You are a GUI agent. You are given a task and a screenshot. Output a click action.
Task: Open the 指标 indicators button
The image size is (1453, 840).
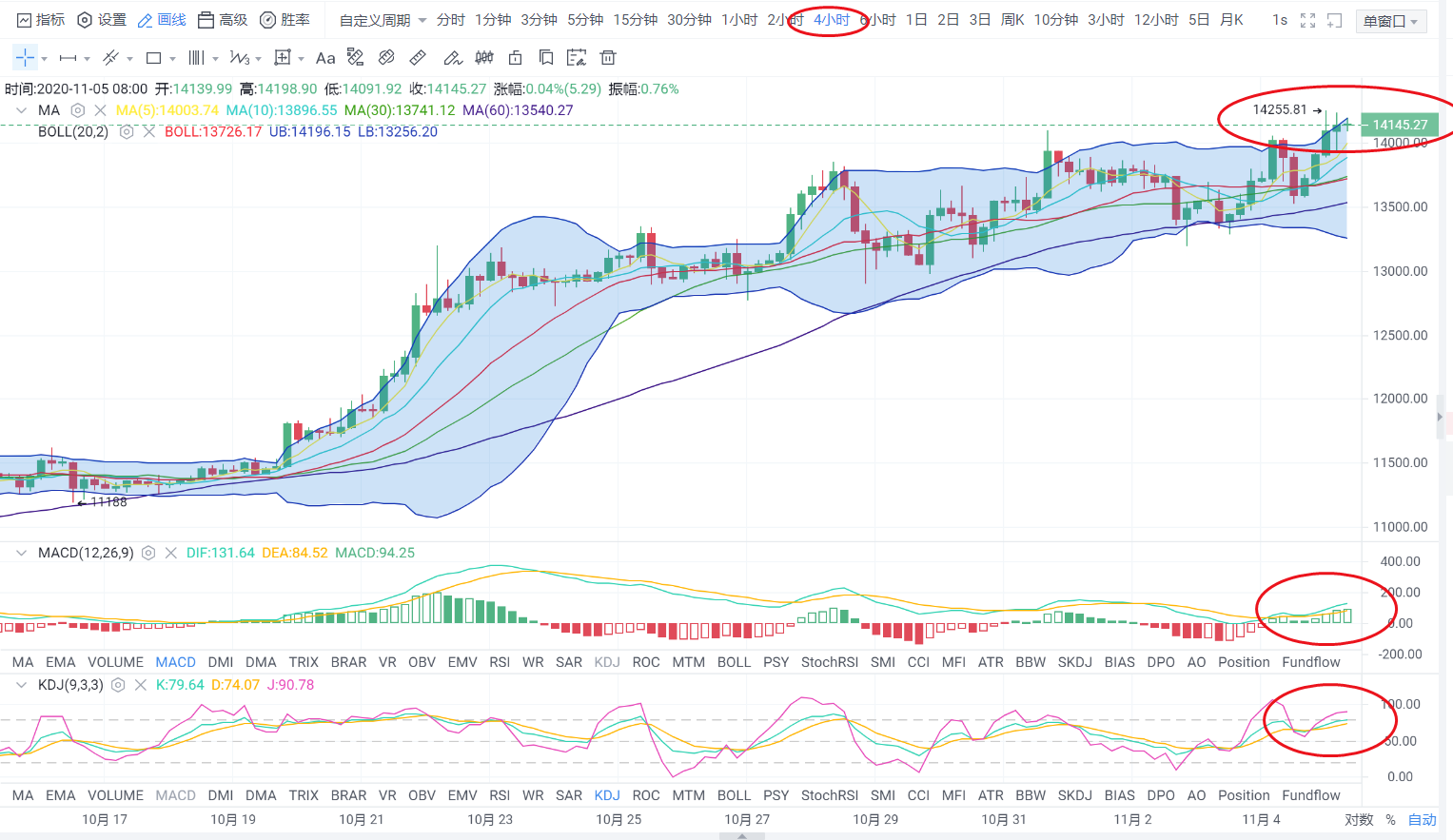coord(41,20)
